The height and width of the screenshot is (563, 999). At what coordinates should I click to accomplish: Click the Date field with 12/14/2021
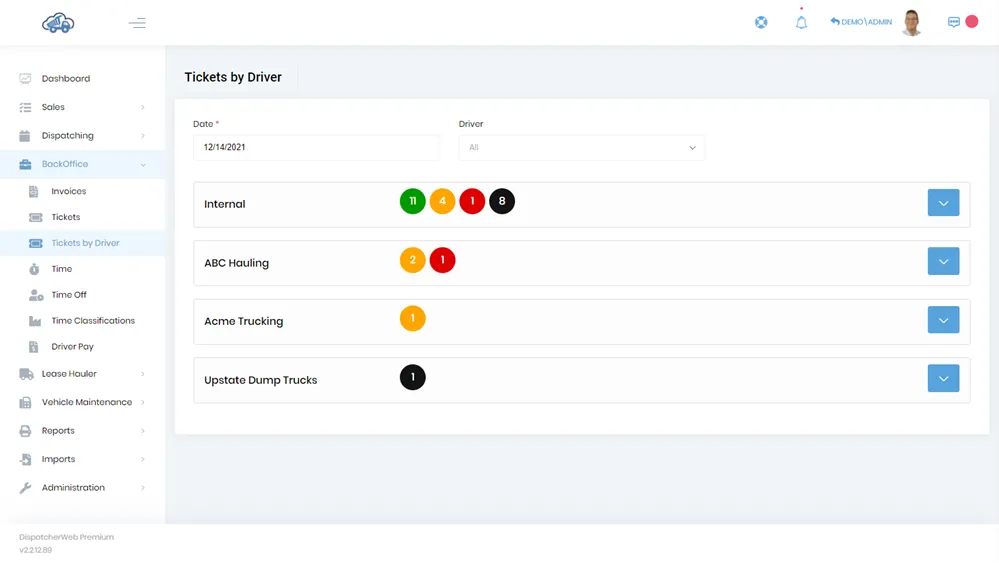click(316, 147)
